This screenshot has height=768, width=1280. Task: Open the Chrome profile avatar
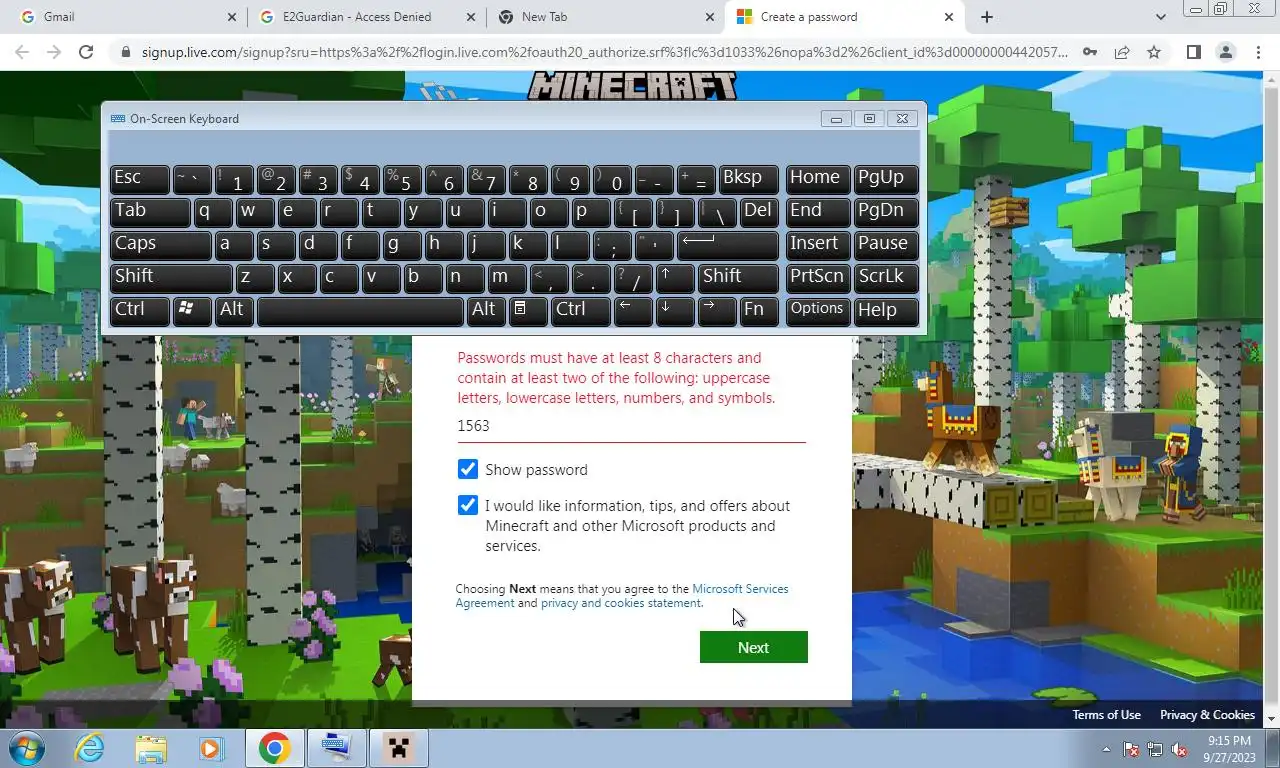(1225, 52)
